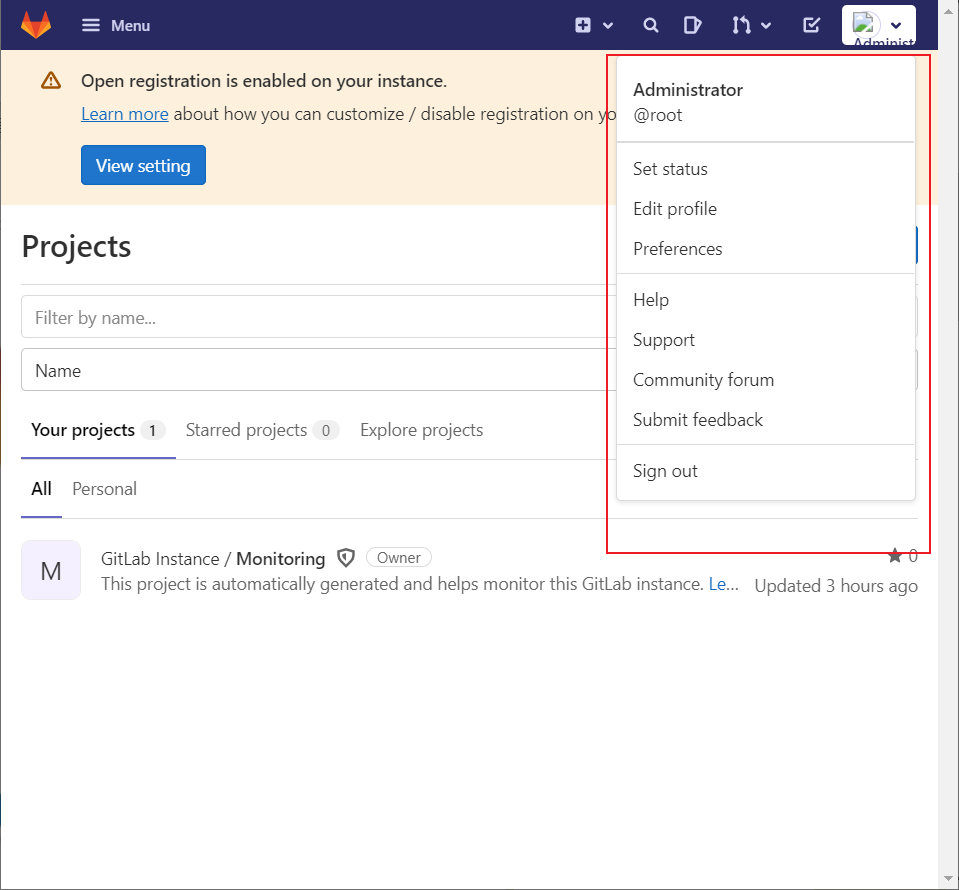Image resolution: width=959 pixels, height=890 pixels.
Task: Toggle the Administrator avatar dropdown
Action: pyautogui.click(x=878, y=25)
